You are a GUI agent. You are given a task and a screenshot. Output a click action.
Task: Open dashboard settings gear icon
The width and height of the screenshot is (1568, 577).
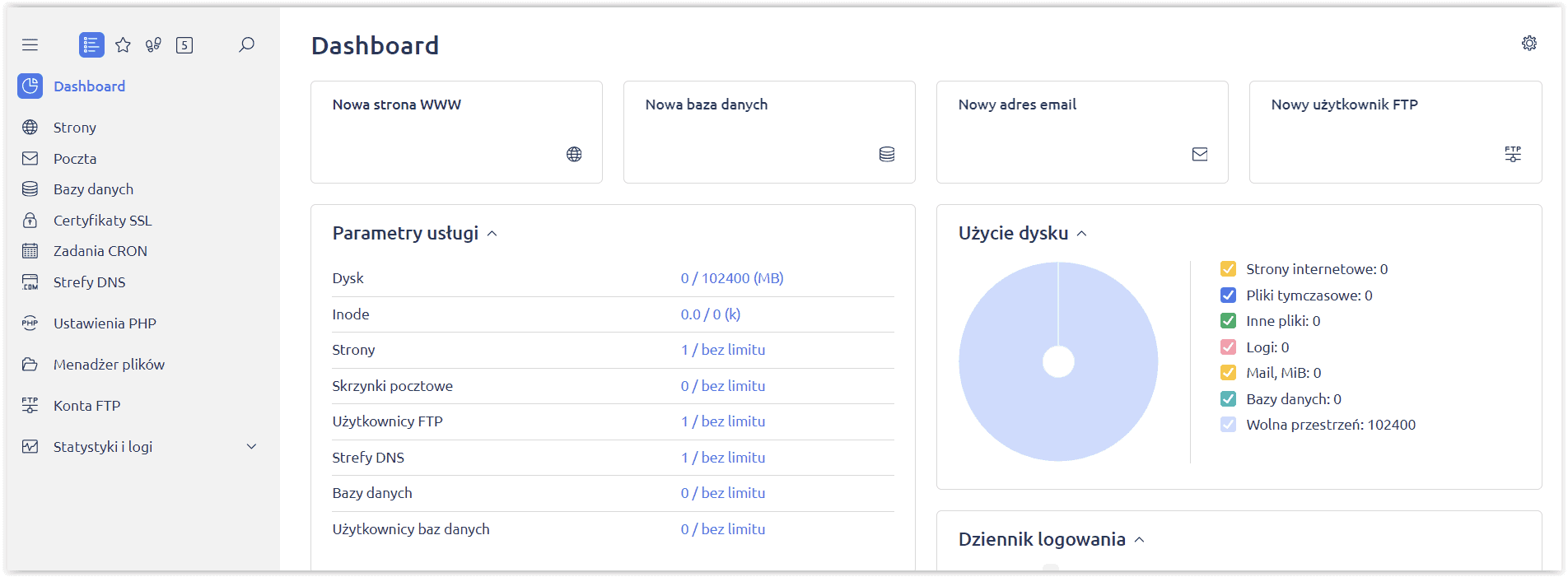(1528, 44)
